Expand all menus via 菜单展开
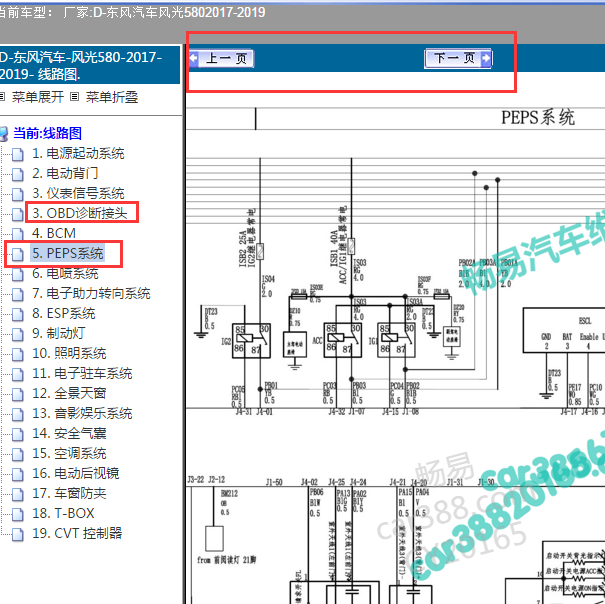The image size is (605, 604). coord(38,97)
